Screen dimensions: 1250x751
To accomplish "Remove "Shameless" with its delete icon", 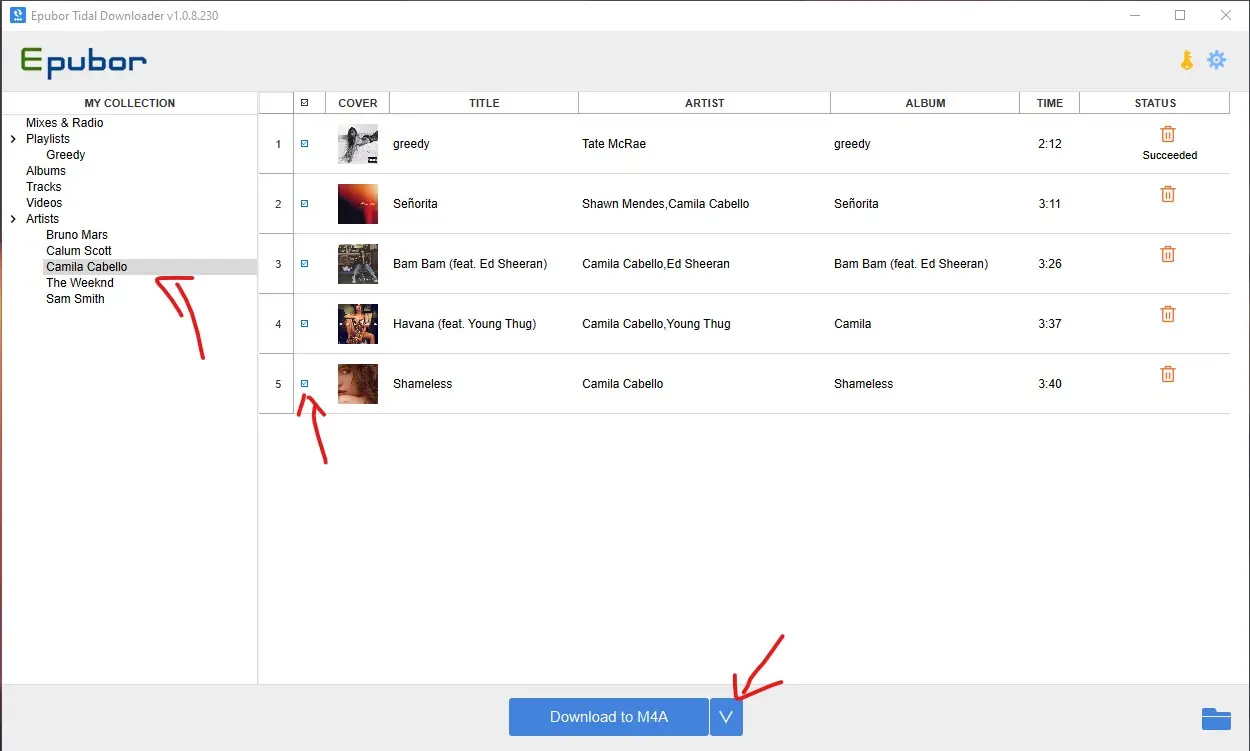I will tap(1167, 373).
